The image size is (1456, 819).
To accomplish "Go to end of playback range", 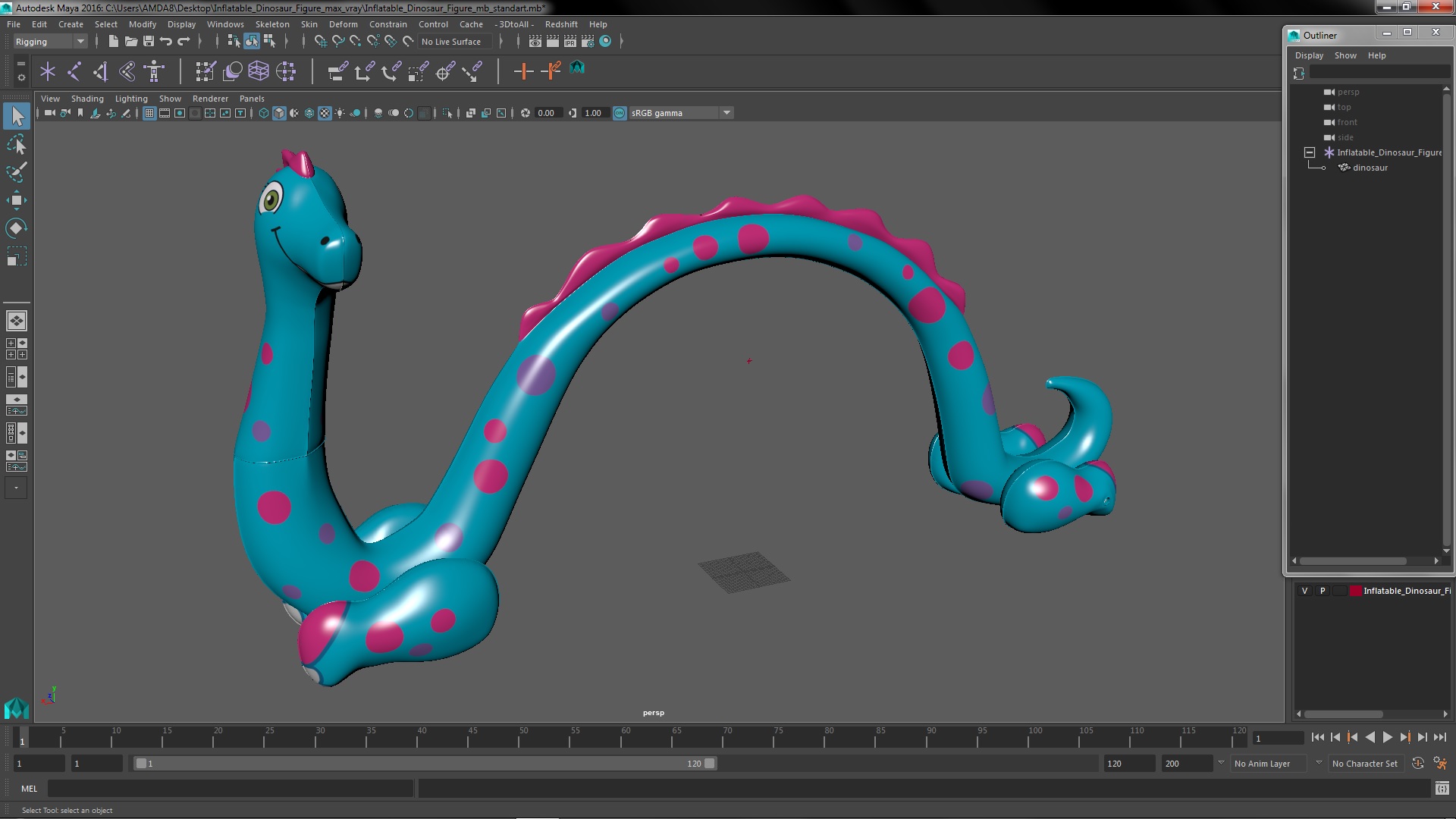I will [x=1439, y=737].
